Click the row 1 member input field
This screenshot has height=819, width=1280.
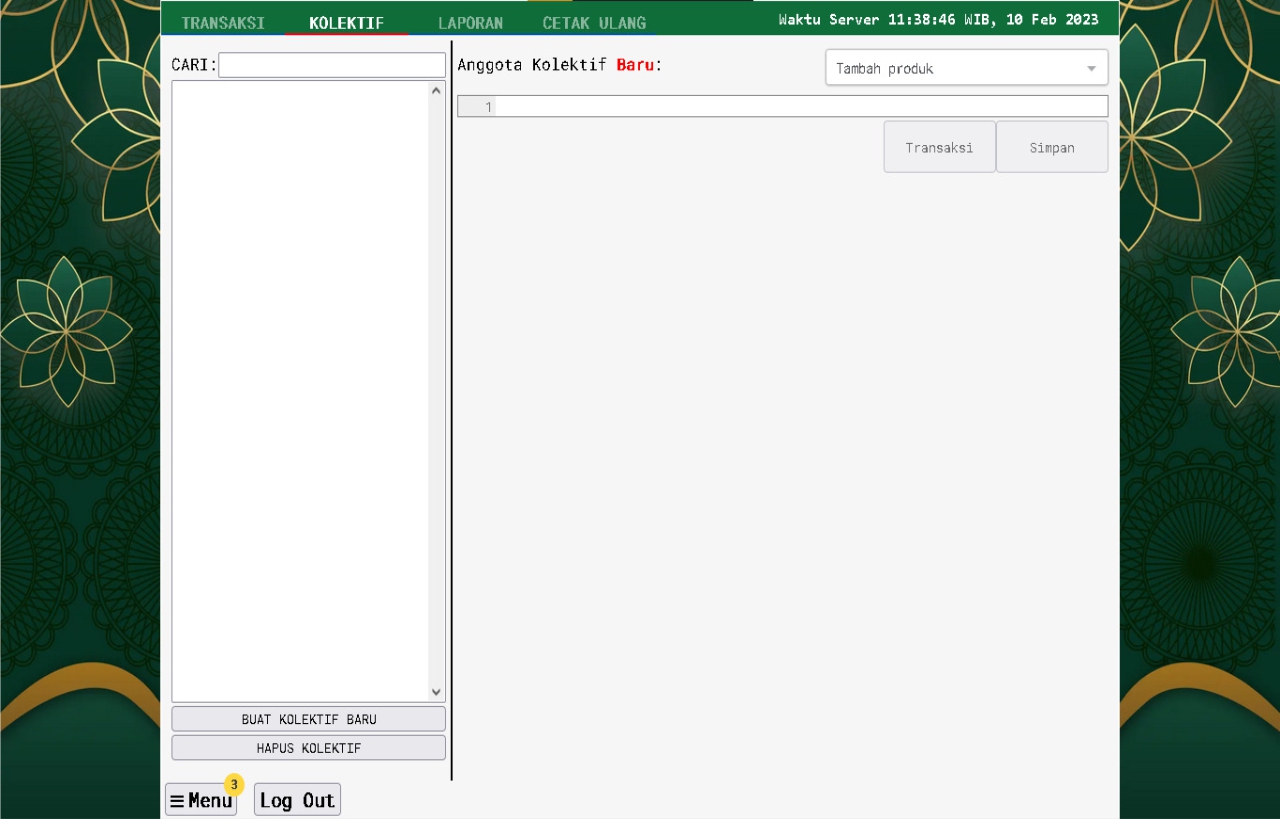800,106
